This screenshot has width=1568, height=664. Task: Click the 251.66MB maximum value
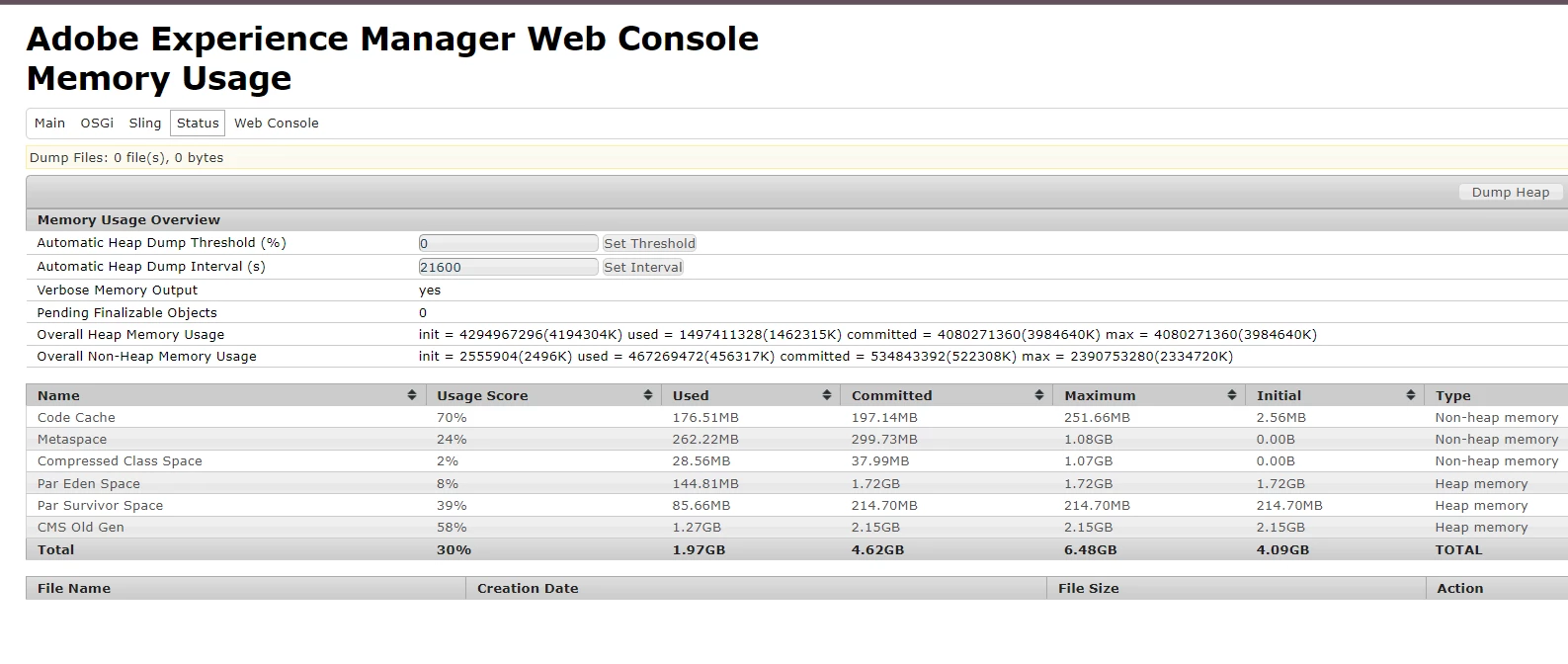pyautogui.click(x=1097, y=418)
